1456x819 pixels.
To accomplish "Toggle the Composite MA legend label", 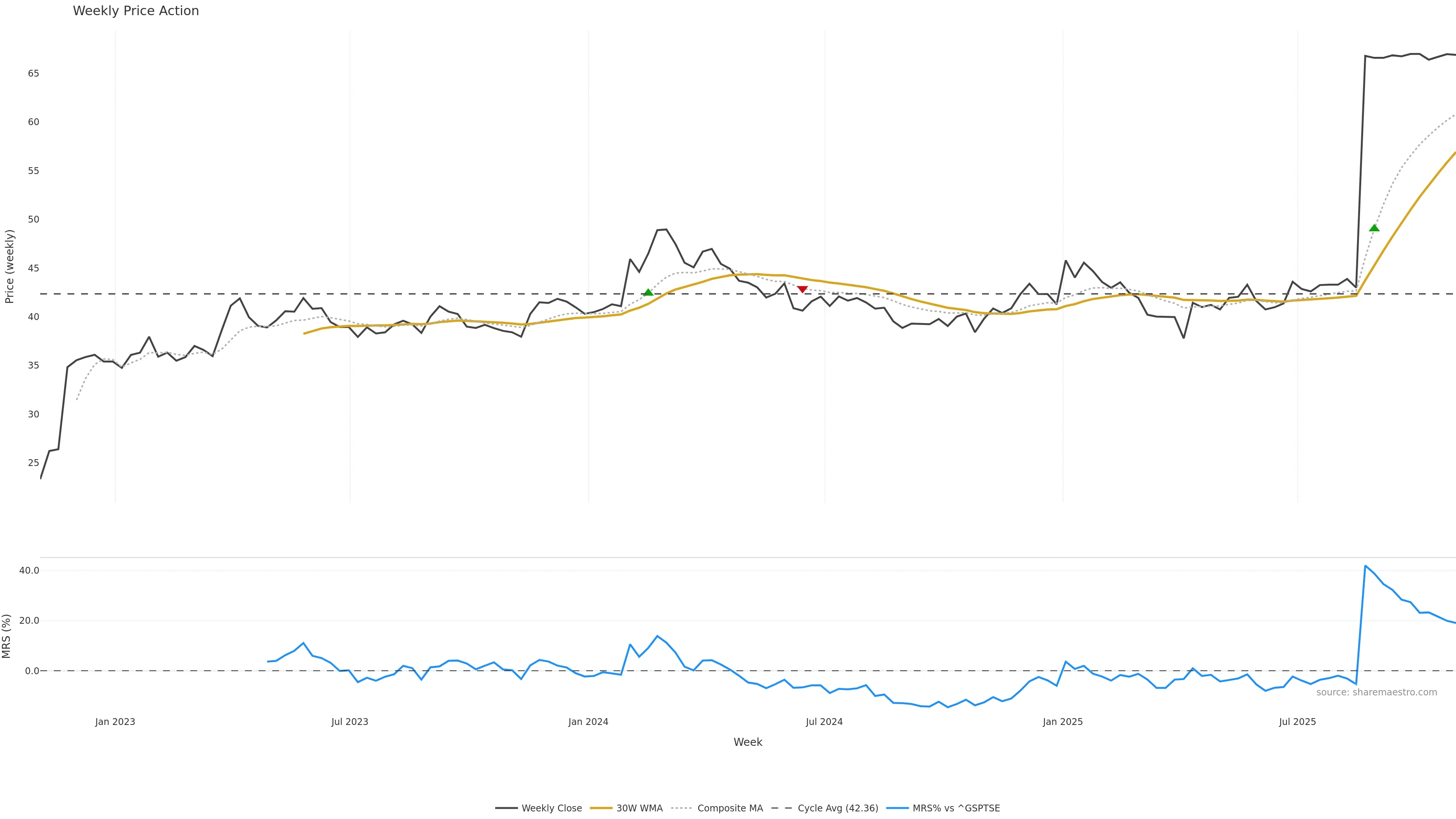I will [x=730, y=808].
